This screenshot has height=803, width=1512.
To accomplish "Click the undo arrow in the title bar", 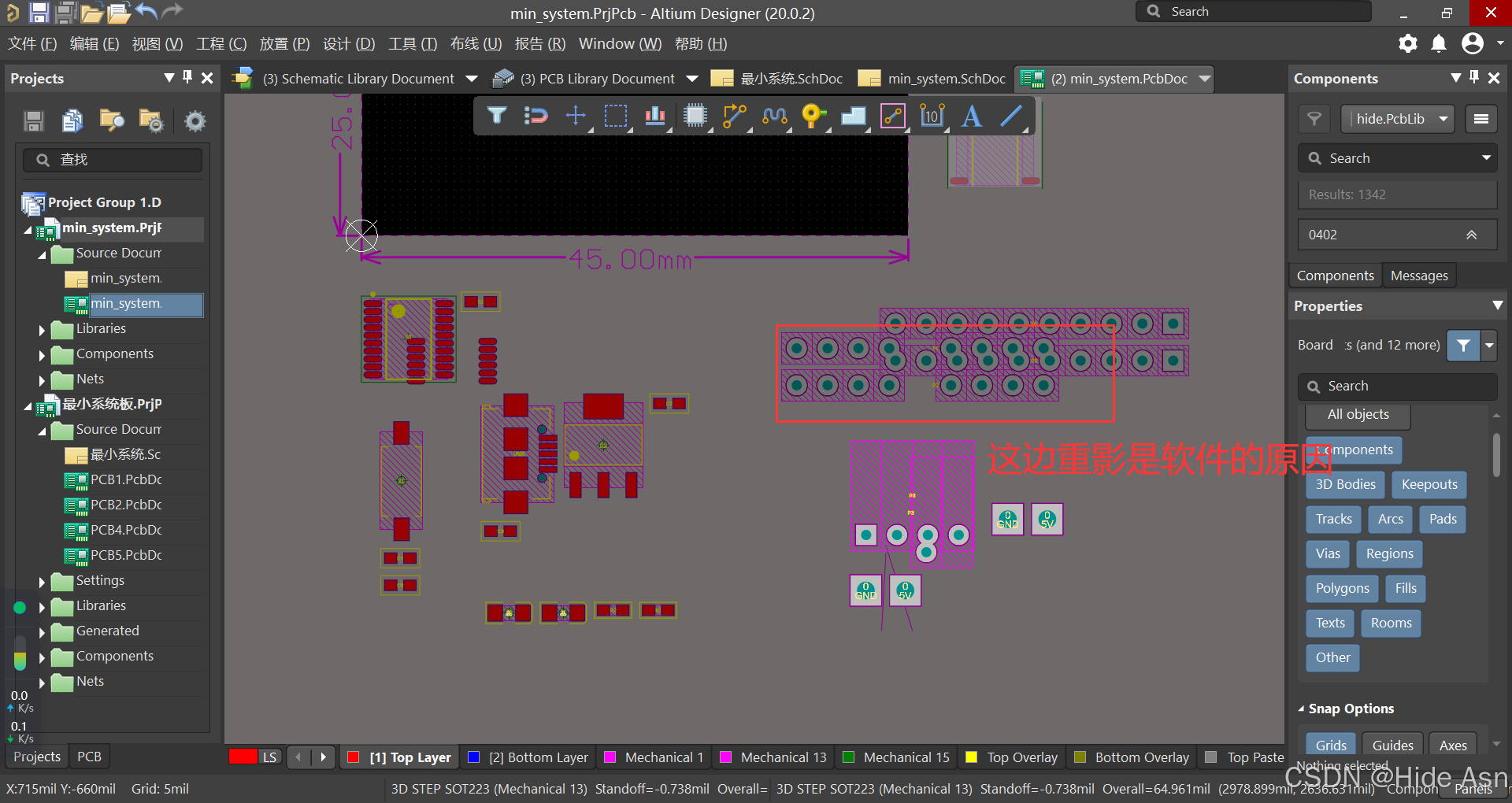I will (146, 11).
